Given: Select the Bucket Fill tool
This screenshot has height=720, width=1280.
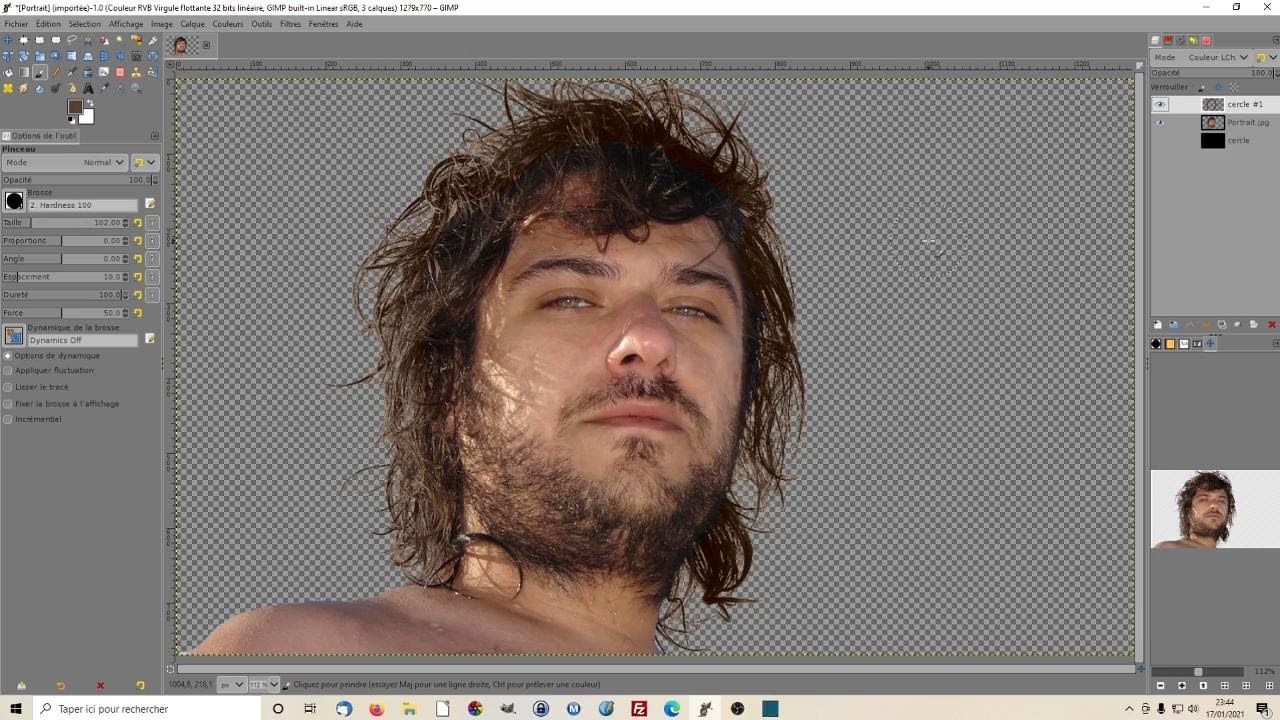Looking at the screenshot, I should tap(8, 72).
